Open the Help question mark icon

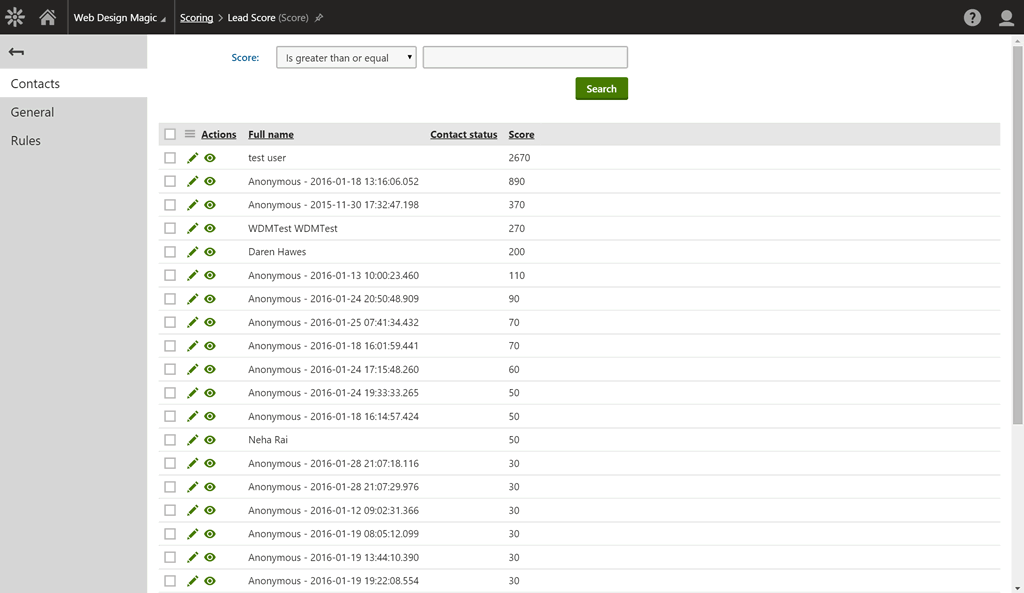click(972, 18)
